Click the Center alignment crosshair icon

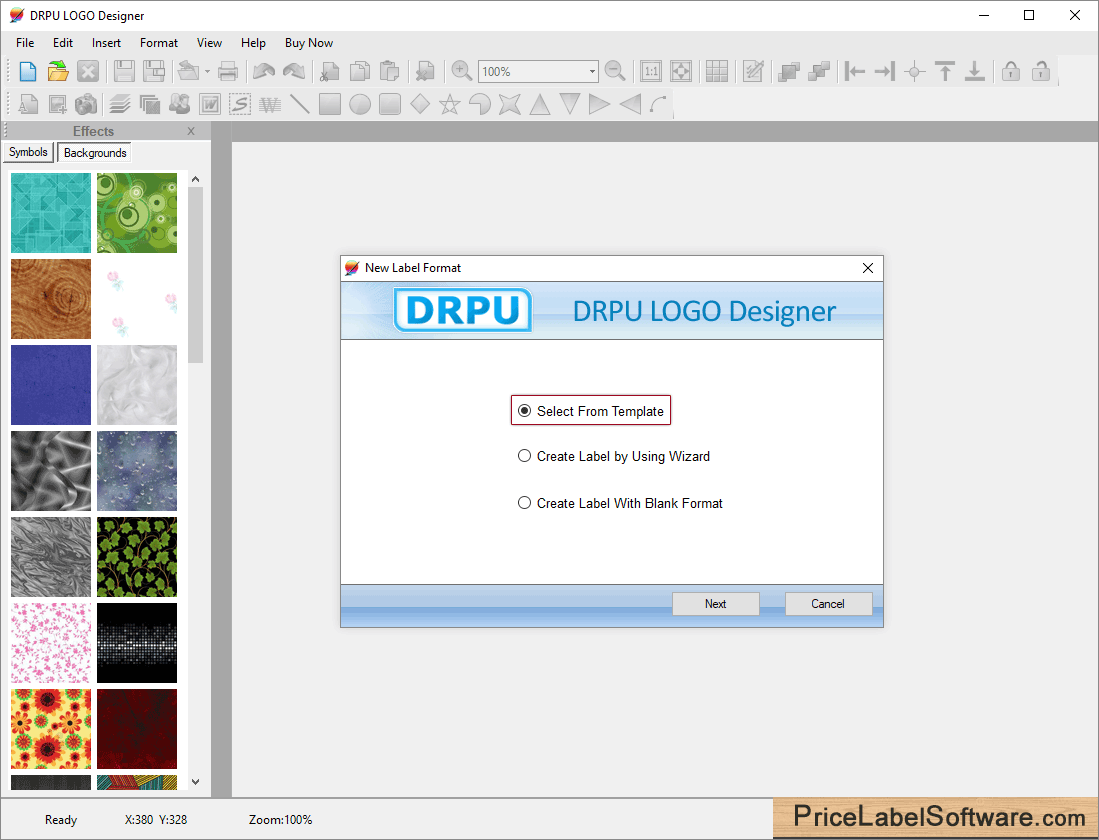coord(915,72)
